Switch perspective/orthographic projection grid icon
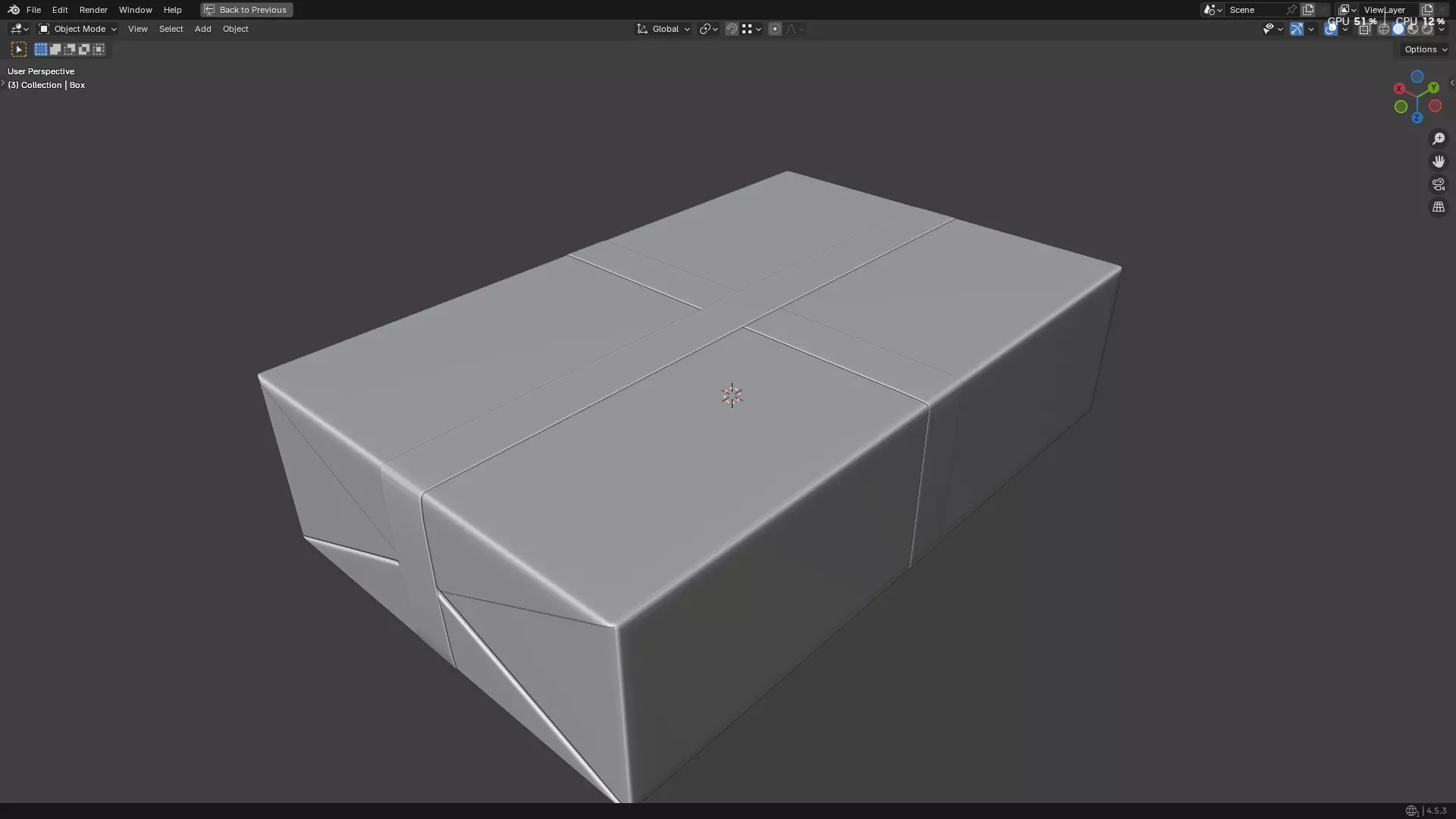Screen dimensions: 1456x819 (1439, 207)
